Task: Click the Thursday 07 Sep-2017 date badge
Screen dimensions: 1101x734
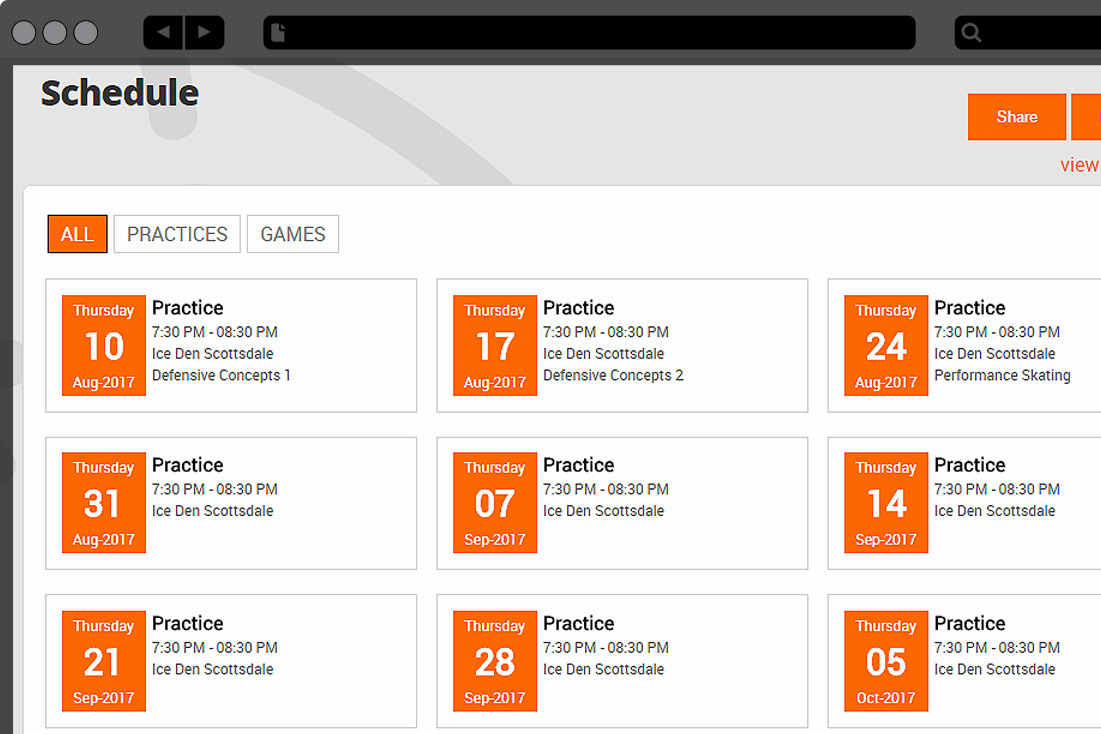Action: point(495,503)
